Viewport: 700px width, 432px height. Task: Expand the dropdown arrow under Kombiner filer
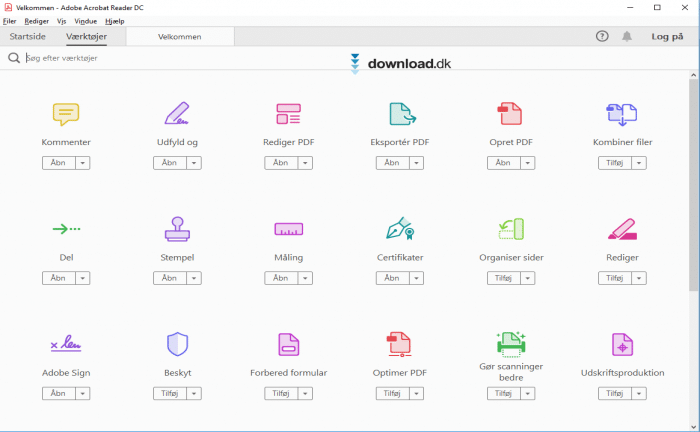[639, 163]
